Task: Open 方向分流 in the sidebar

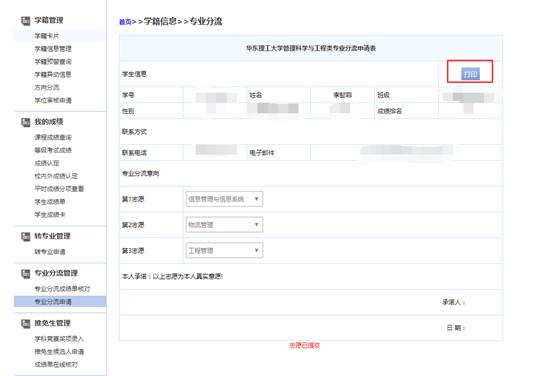Action: point(47,87)
